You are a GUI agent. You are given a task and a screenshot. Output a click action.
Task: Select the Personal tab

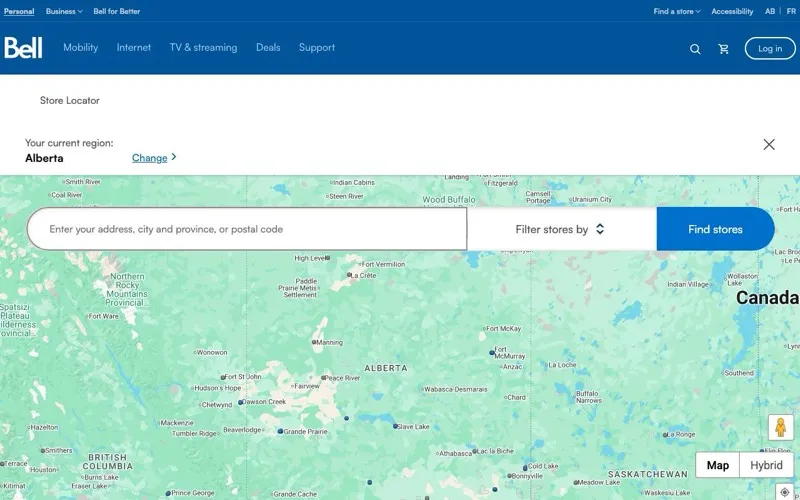tap(19, 11)
